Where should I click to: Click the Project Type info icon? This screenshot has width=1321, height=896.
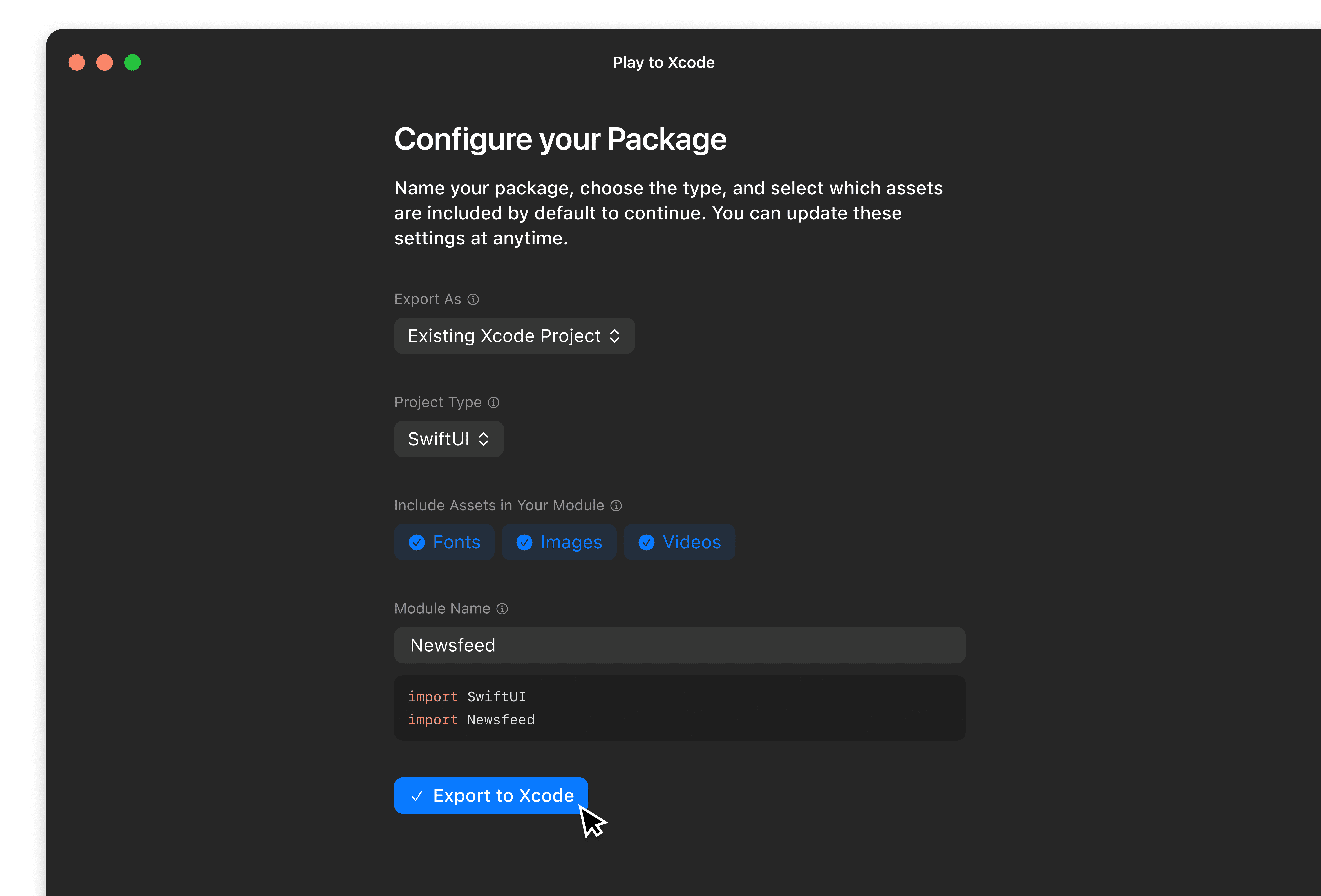click(x=493, y=403)
